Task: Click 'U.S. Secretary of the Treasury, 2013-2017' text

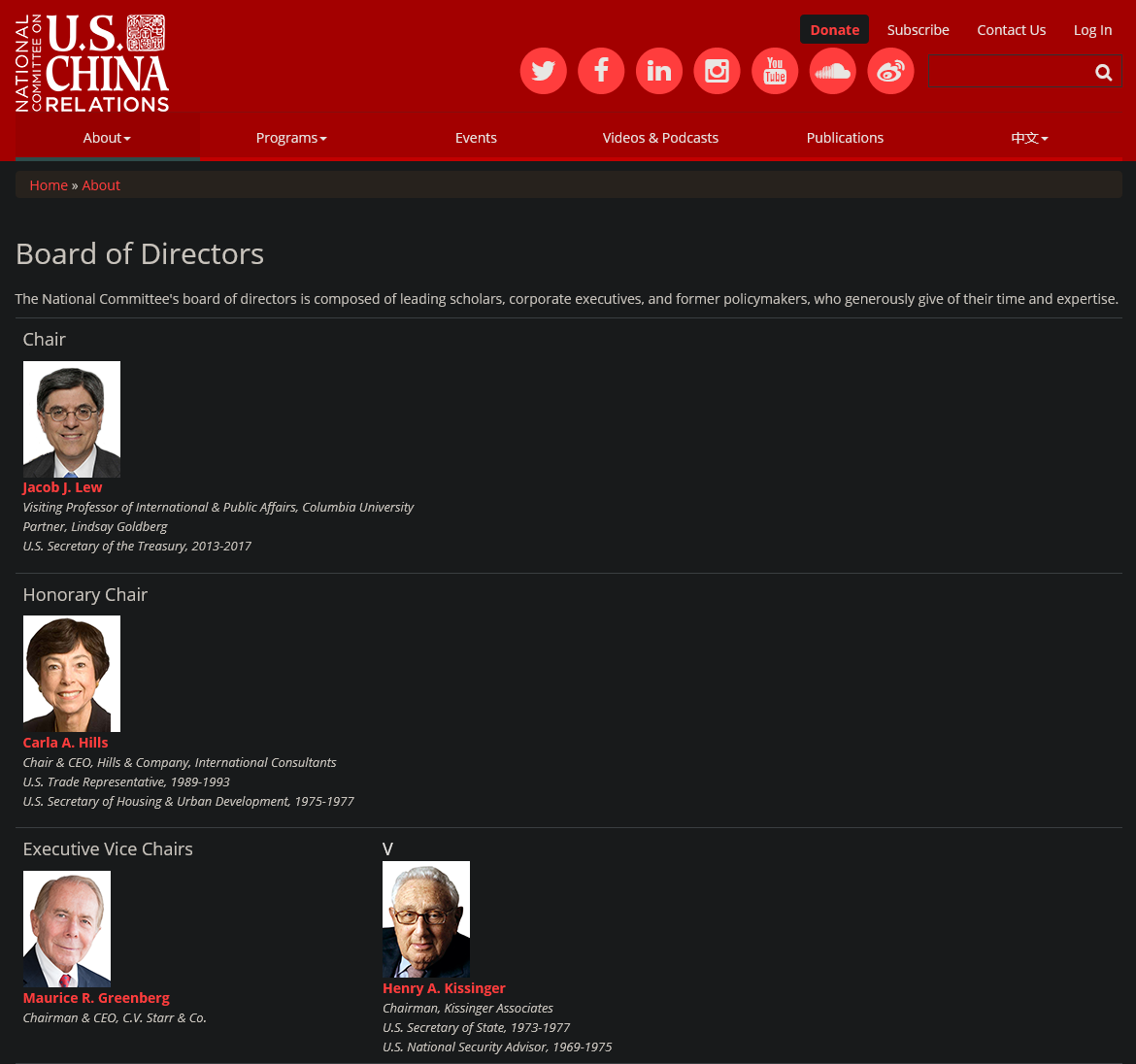Action: [137, 547]
